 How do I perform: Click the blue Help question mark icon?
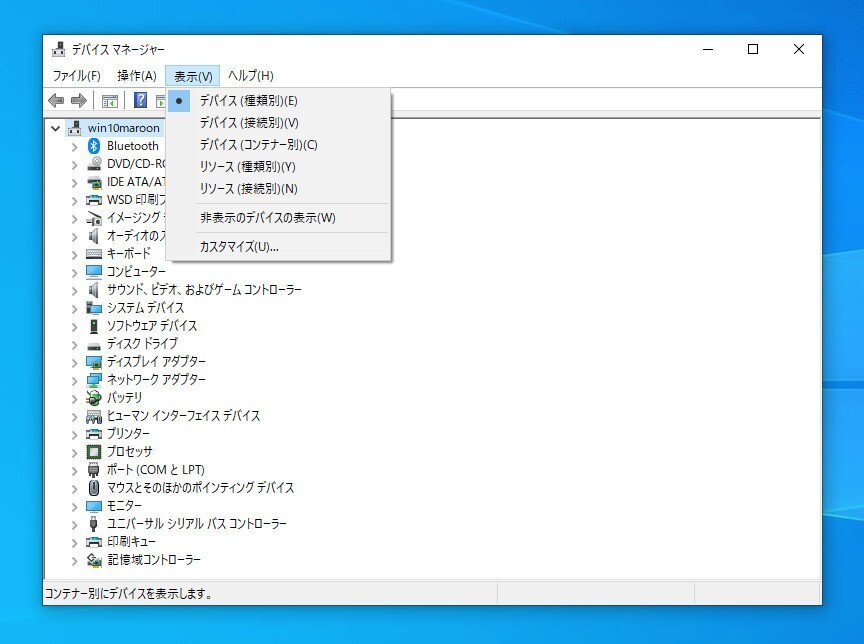(141, 101)
